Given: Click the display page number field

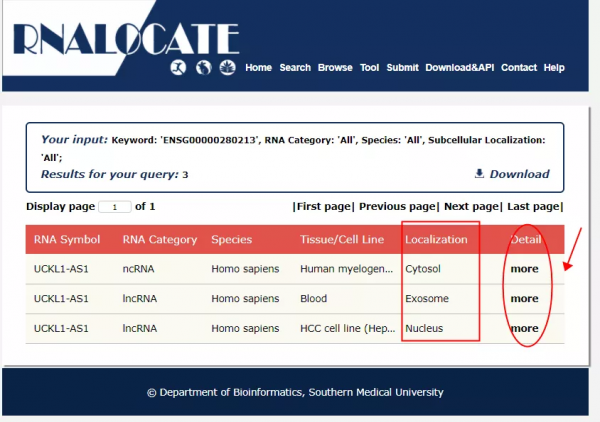Looking at the screenshot, I should click(115, 207).
